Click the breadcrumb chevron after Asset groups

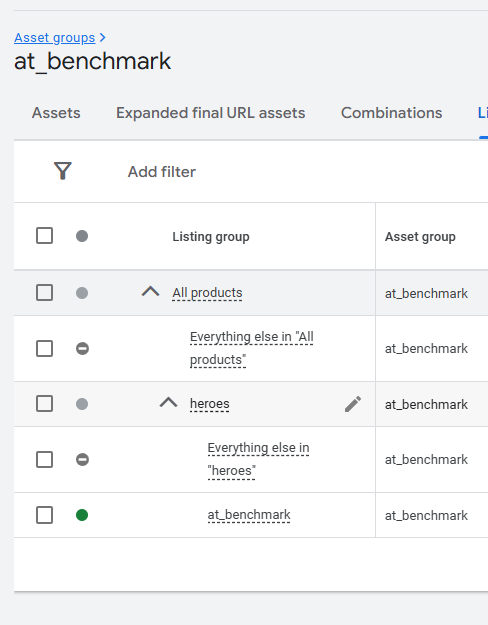[x=102, y=37]
